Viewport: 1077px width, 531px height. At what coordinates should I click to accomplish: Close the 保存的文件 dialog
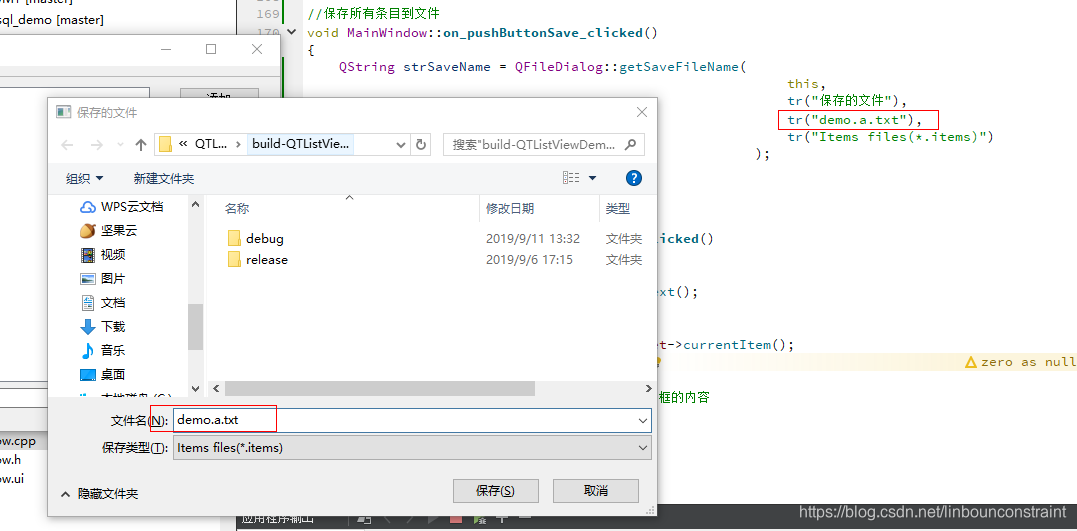[642, 112]
